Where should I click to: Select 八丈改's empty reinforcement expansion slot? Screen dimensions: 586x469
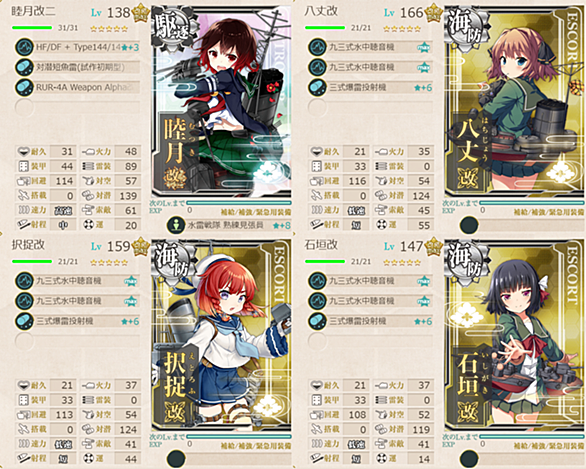469,225
